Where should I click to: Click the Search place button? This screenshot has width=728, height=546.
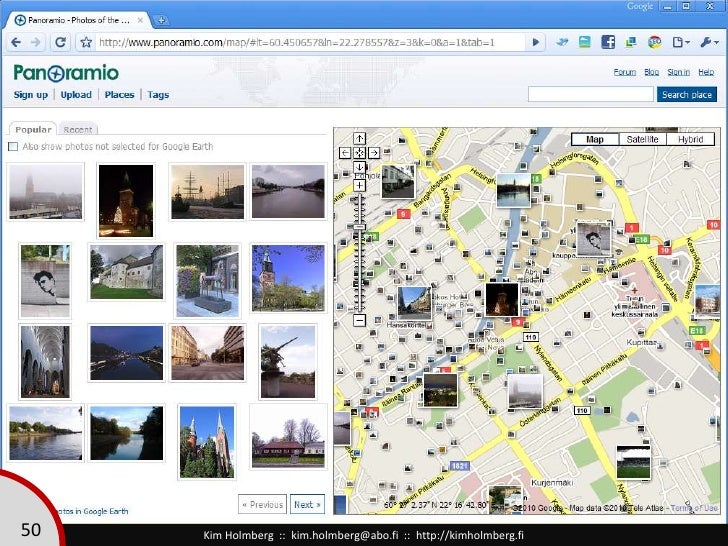point(686,95)
